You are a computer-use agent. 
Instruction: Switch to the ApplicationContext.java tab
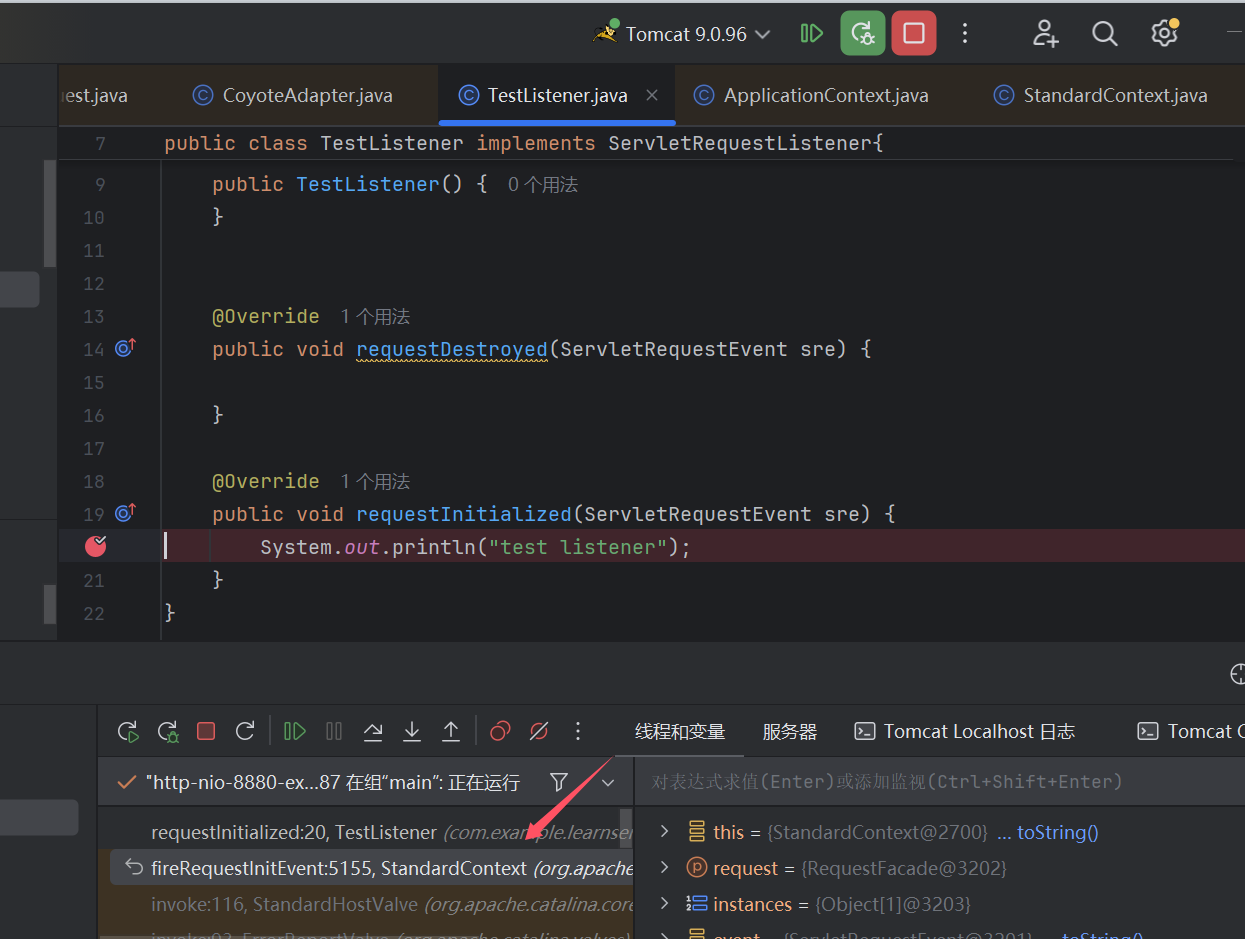click(x=812, y=96)
